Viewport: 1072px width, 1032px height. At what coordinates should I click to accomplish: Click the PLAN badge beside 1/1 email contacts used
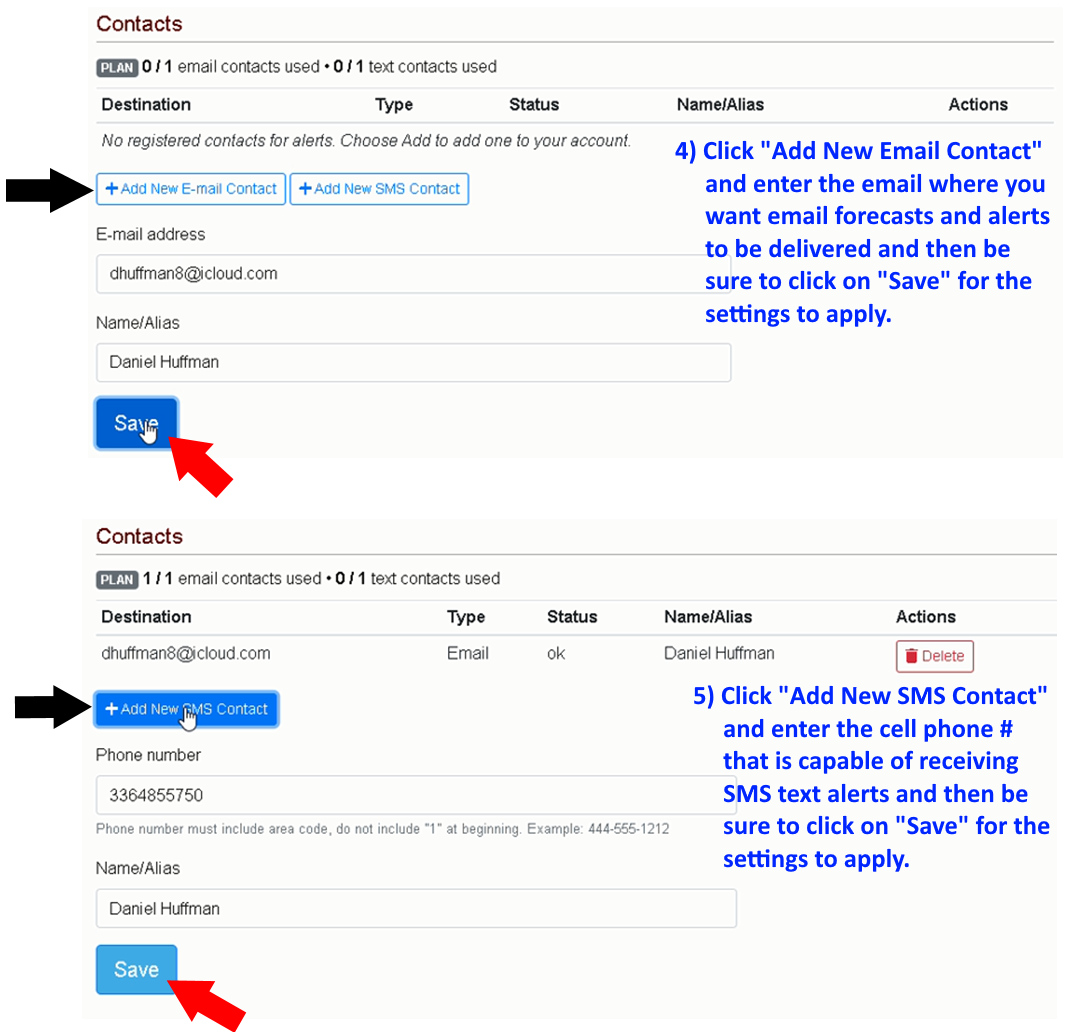(117, 580)
